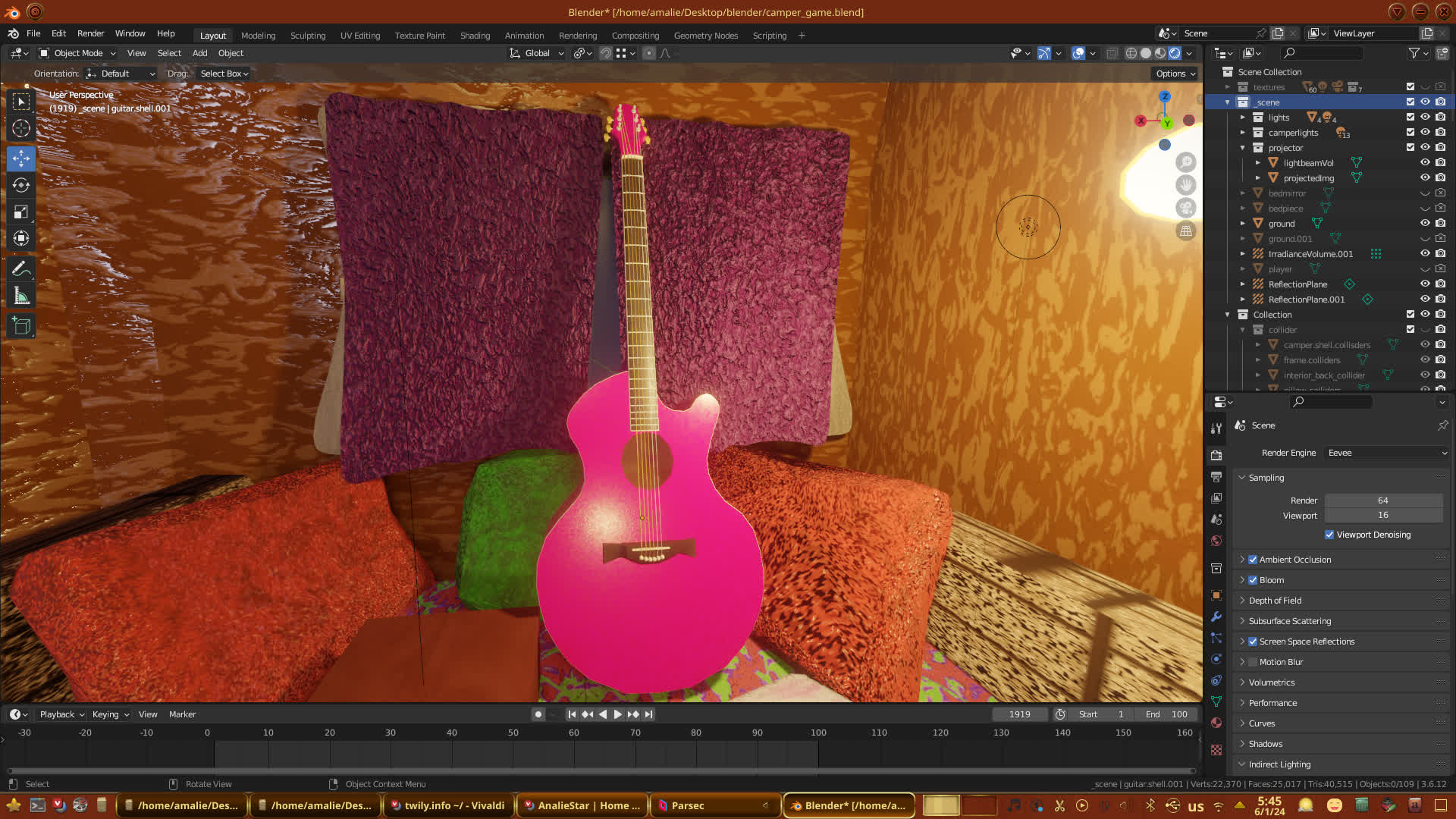Click the Render samples value field
The width and height of the screenshot is (1456, 819).
pyautogui.click(x=1382, y=500)
